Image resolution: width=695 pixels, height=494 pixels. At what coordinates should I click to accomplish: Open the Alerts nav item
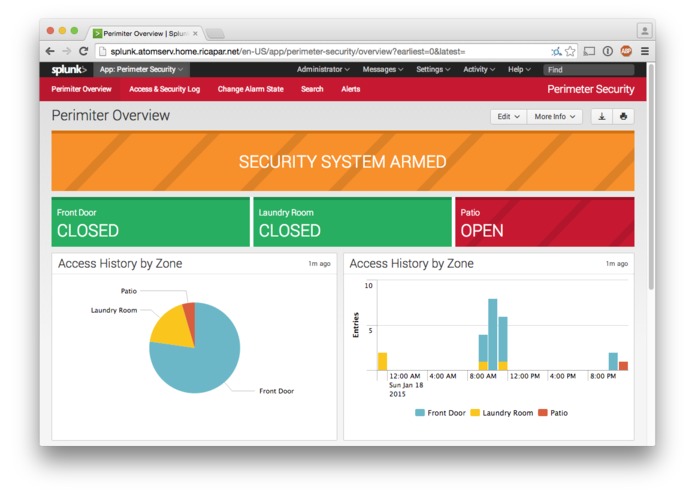click(x=351, y=89)
